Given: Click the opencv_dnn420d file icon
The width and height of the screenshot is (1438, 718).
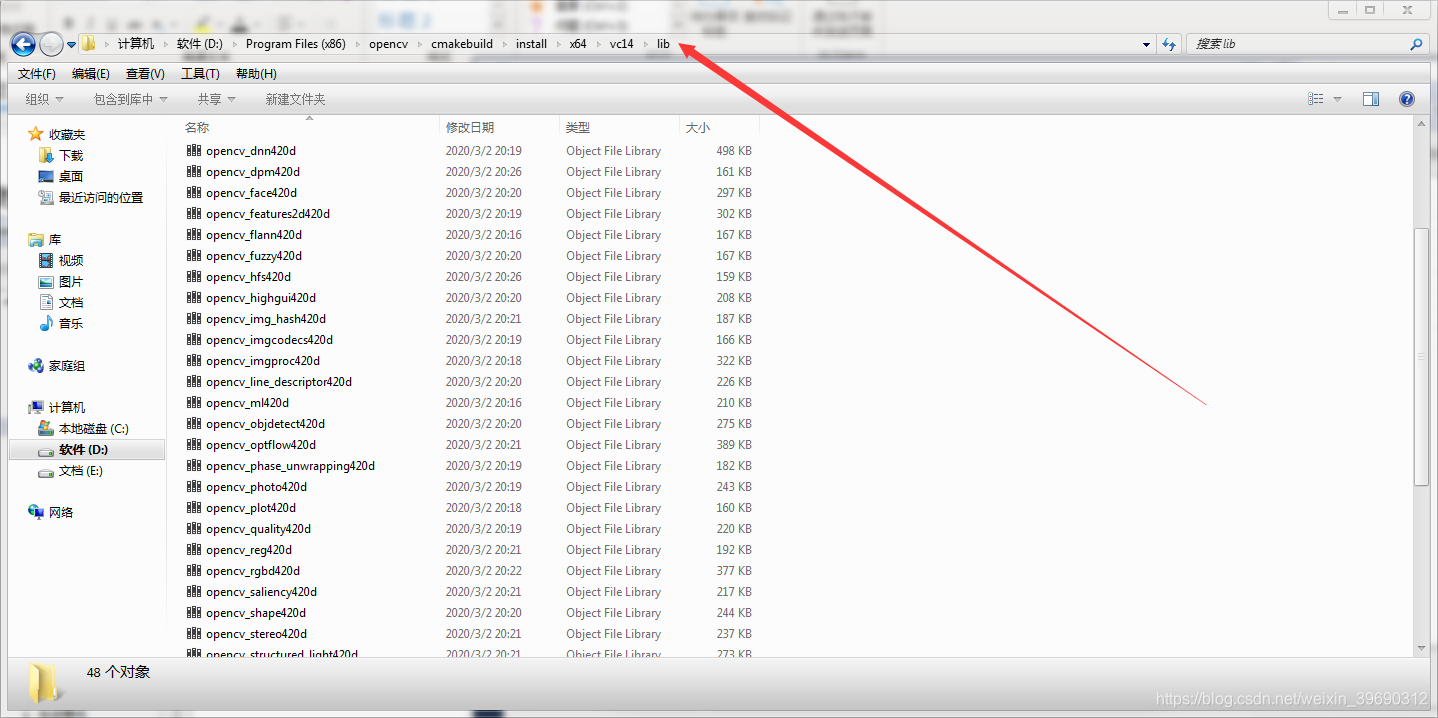Looking at the screenshot, I should pos(194,150).
